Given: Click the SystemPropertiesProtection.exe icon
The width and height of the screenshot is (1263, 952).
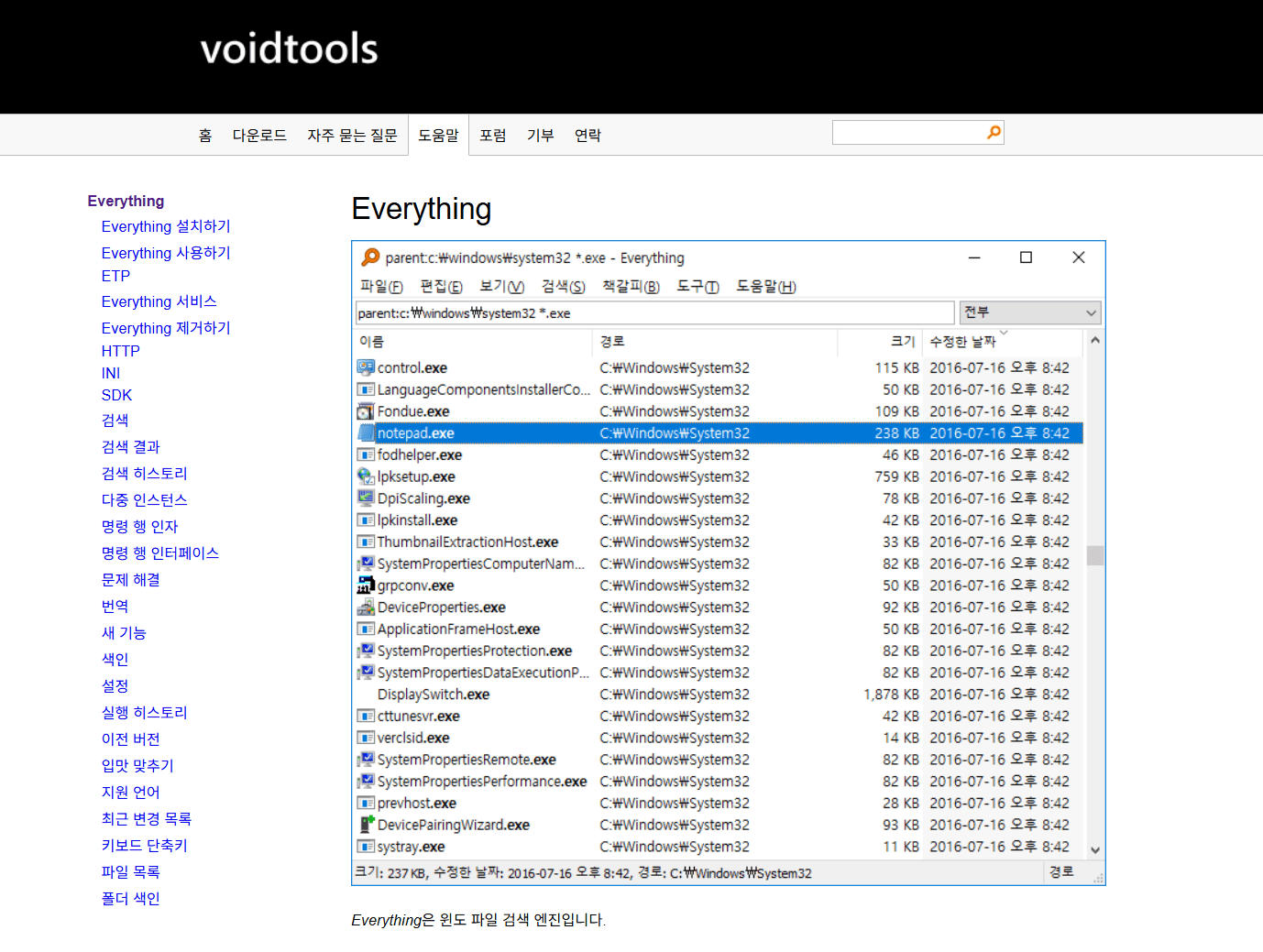Looking at the screenshot, I should coord(366,651).
